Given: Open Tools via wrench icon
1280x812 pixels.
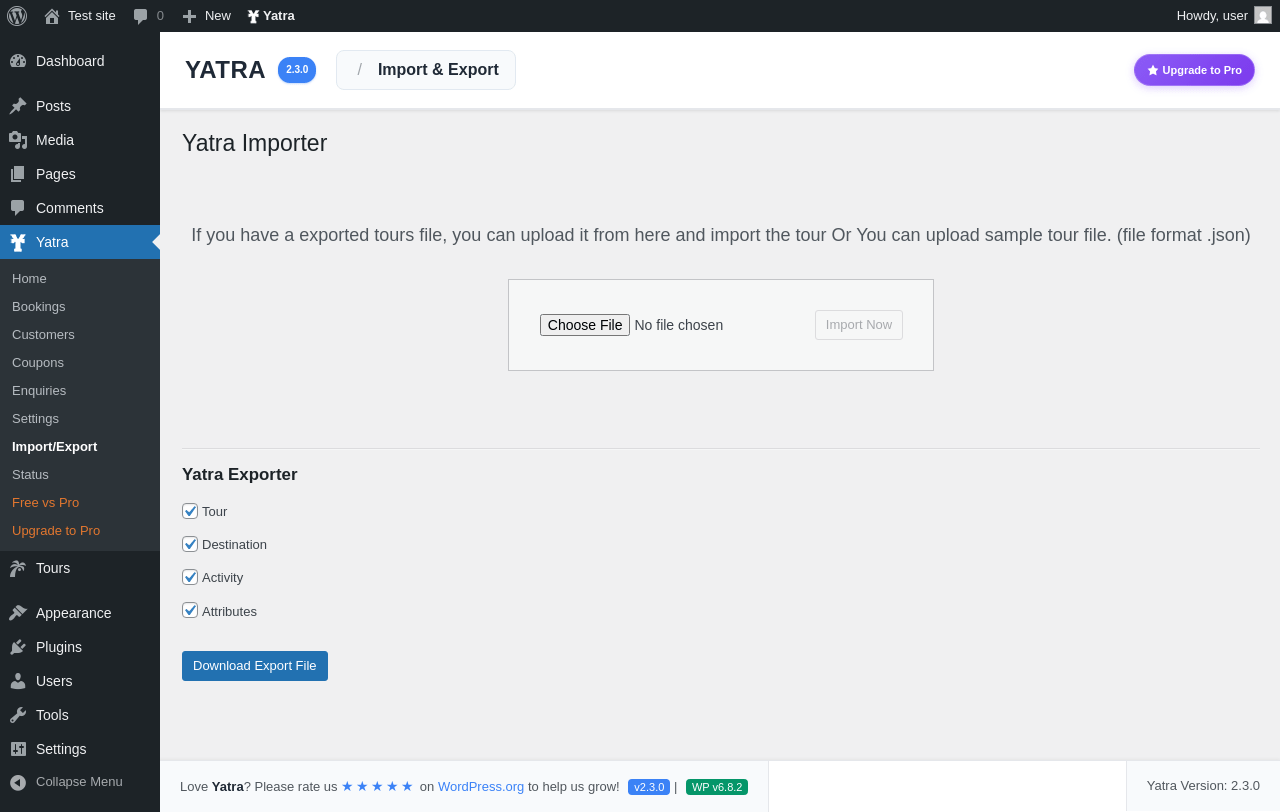Looking at the screenshot, I should tap(18, 715).
